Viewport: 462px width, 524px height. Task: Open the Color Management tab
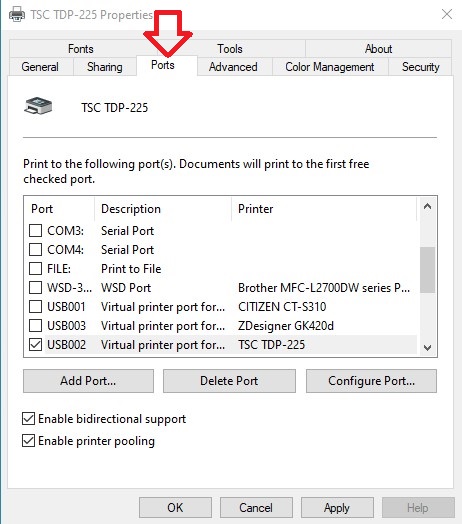[330, 67]
